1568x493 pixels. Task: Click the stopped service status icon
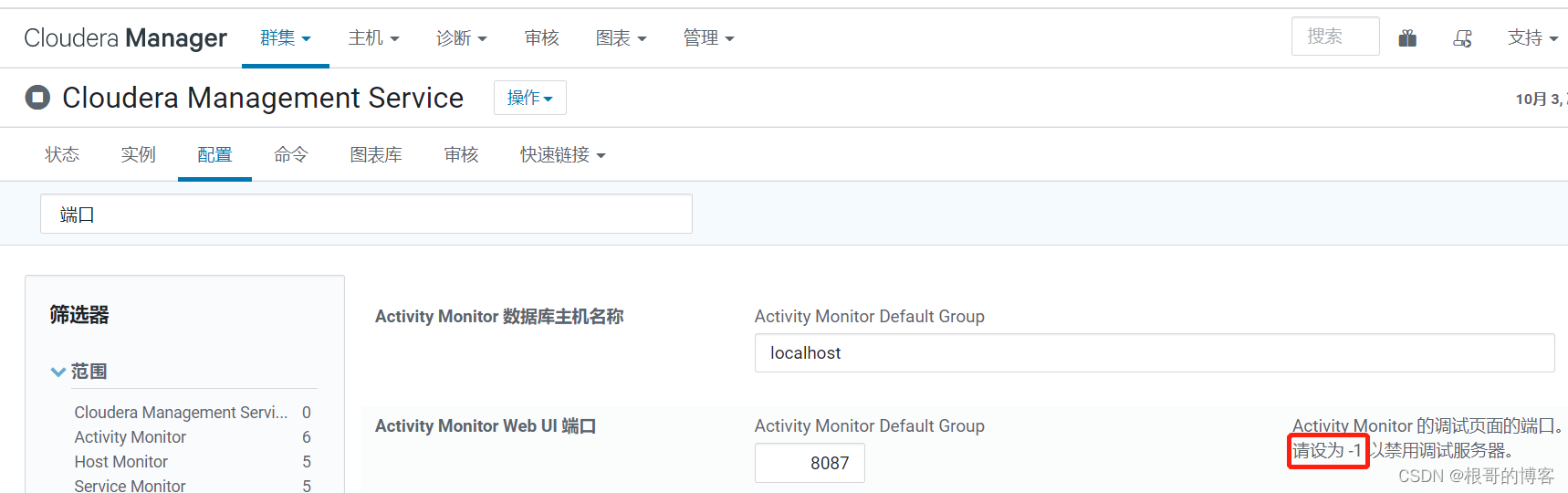tap(37, 97)
